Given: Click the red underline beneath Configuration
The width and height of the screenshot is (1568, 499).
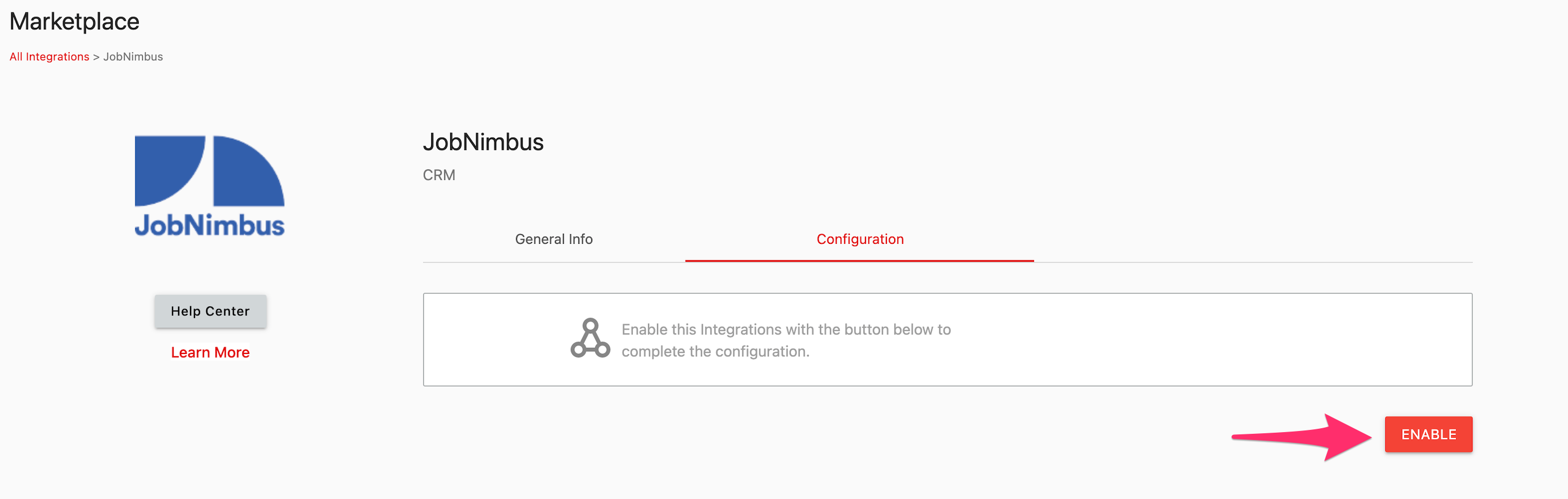Looking at the screenshot, I should pos(859,261).
